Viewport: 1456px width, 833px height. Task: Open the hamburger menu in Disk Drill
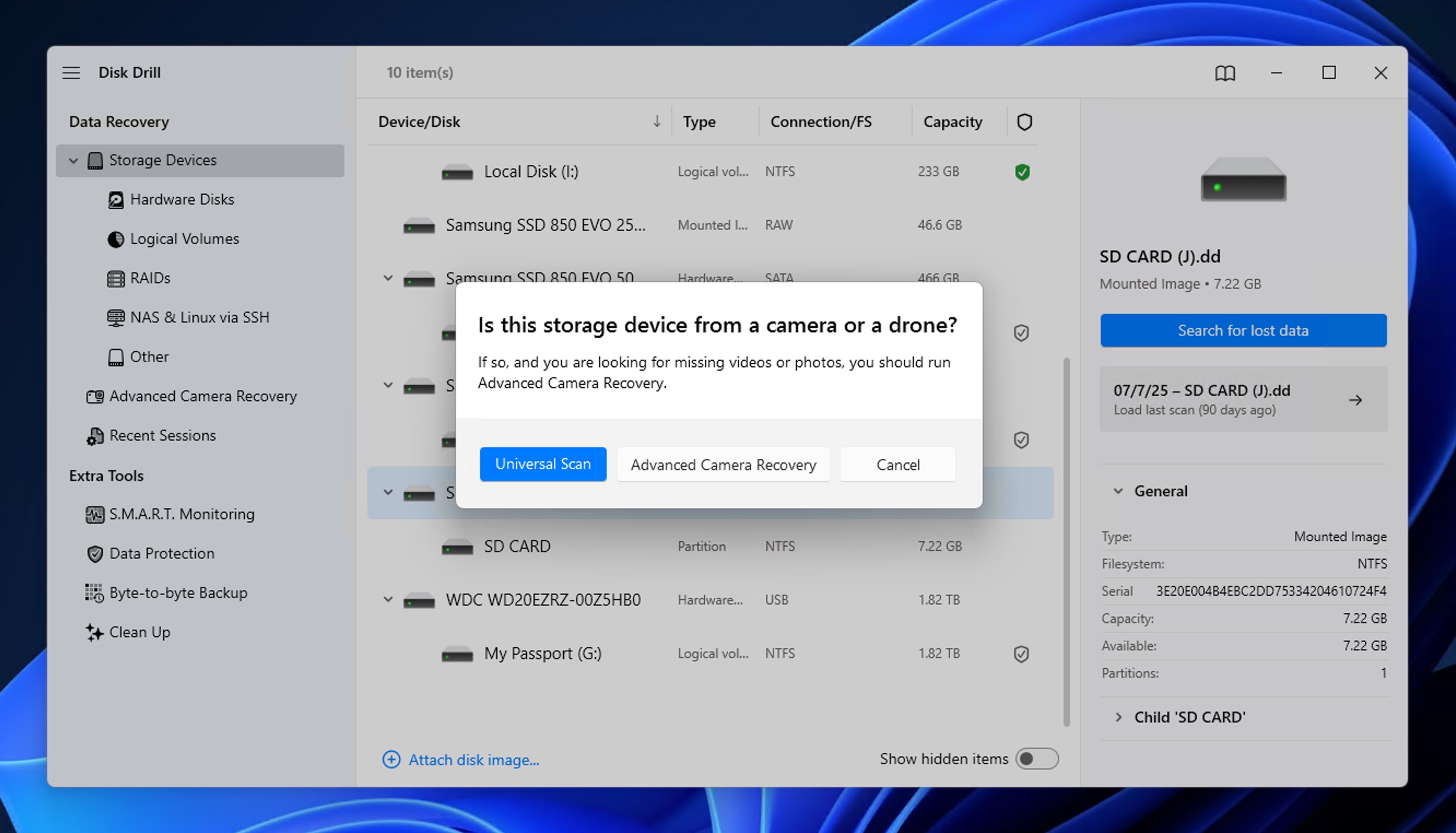71,73
